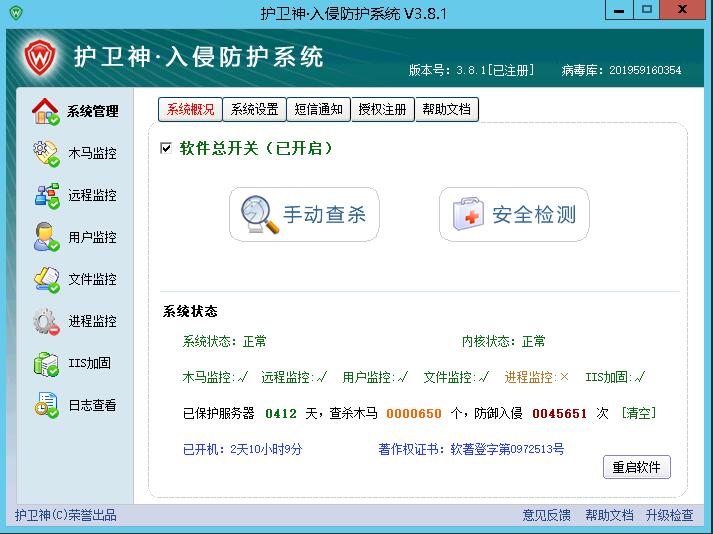Viewport: 713px width, 534px height.
Task: Open the 系统设置 tab
Action: pos(254,110)
